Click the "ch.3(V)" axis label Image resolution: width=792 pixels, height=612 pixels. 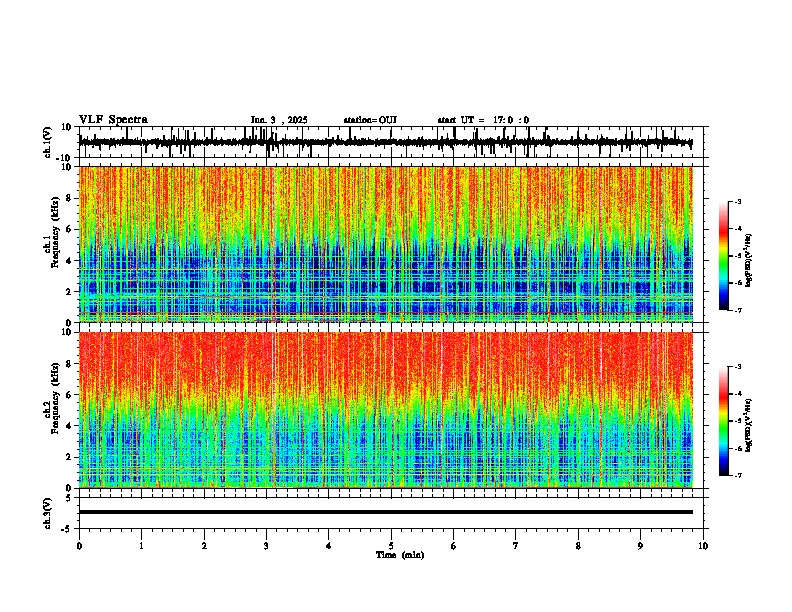[48, 513]
